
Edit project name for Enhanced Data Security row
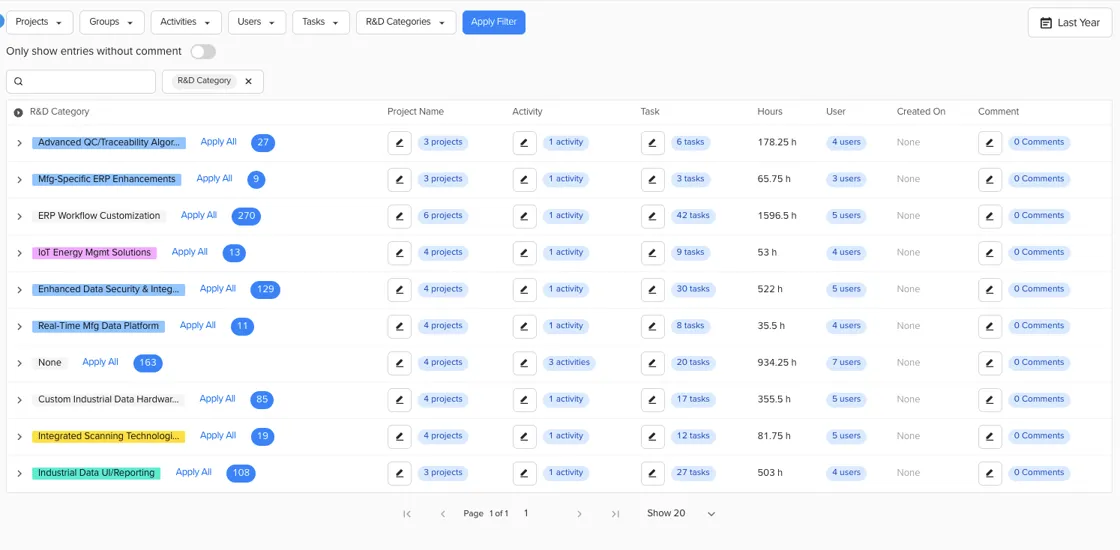(x=399, y=289)
